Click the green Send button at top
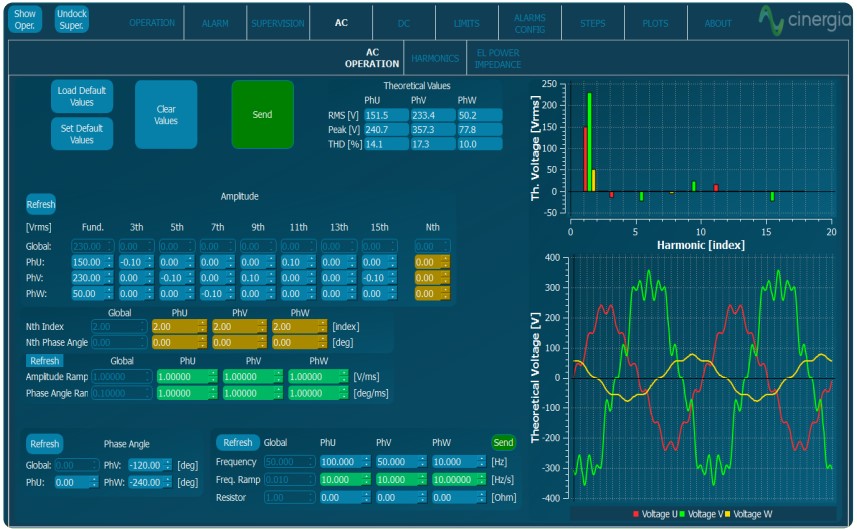 [x=262, y=114]
